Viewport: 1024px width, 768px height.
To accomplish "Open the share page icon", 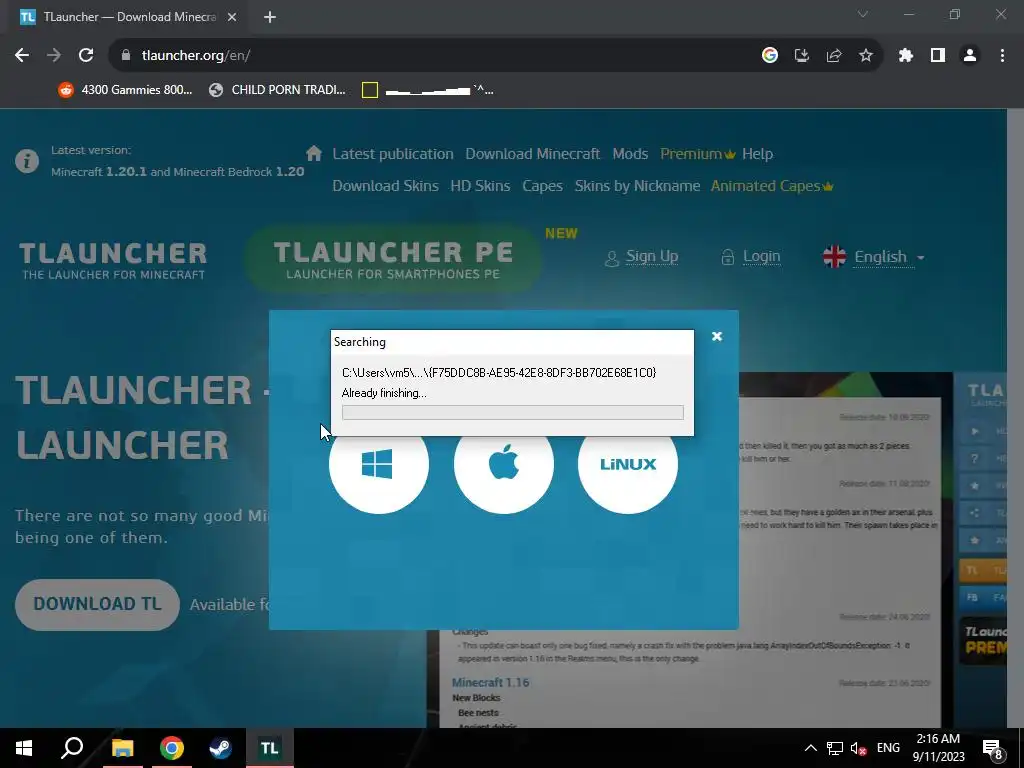I will pyautogui.click(x=833, y=56).
